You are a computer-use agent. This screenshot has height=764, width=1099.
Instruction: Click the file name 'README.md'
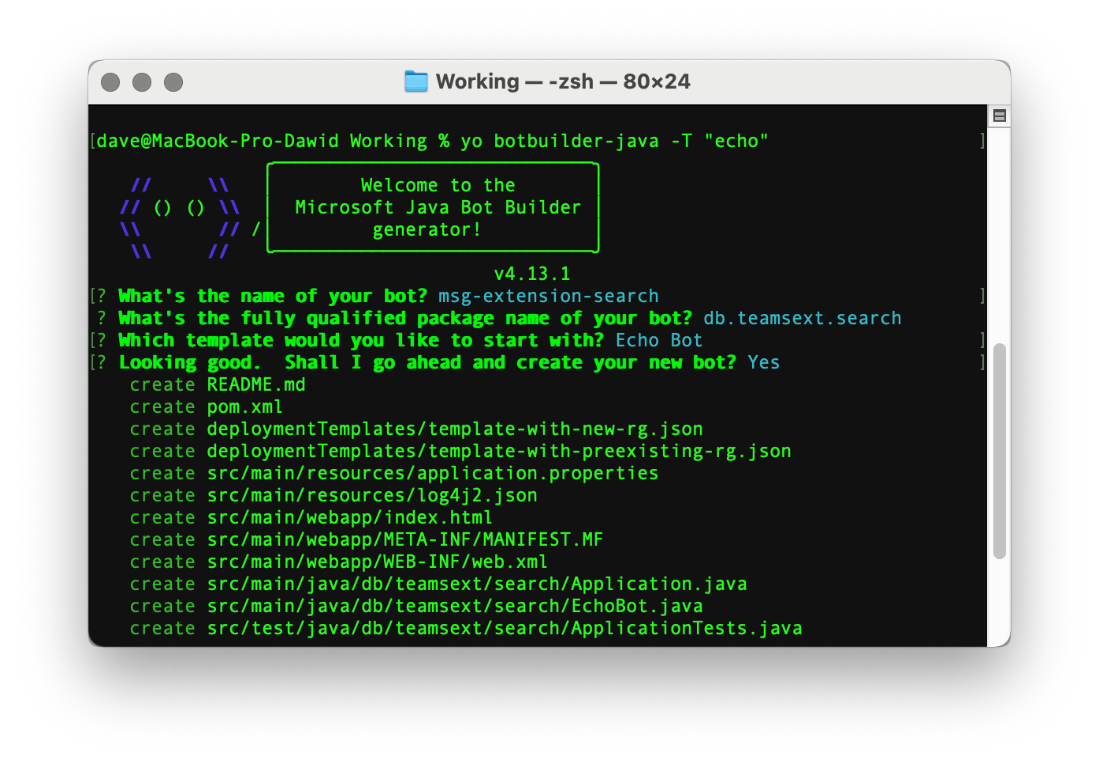click(256, 385)
